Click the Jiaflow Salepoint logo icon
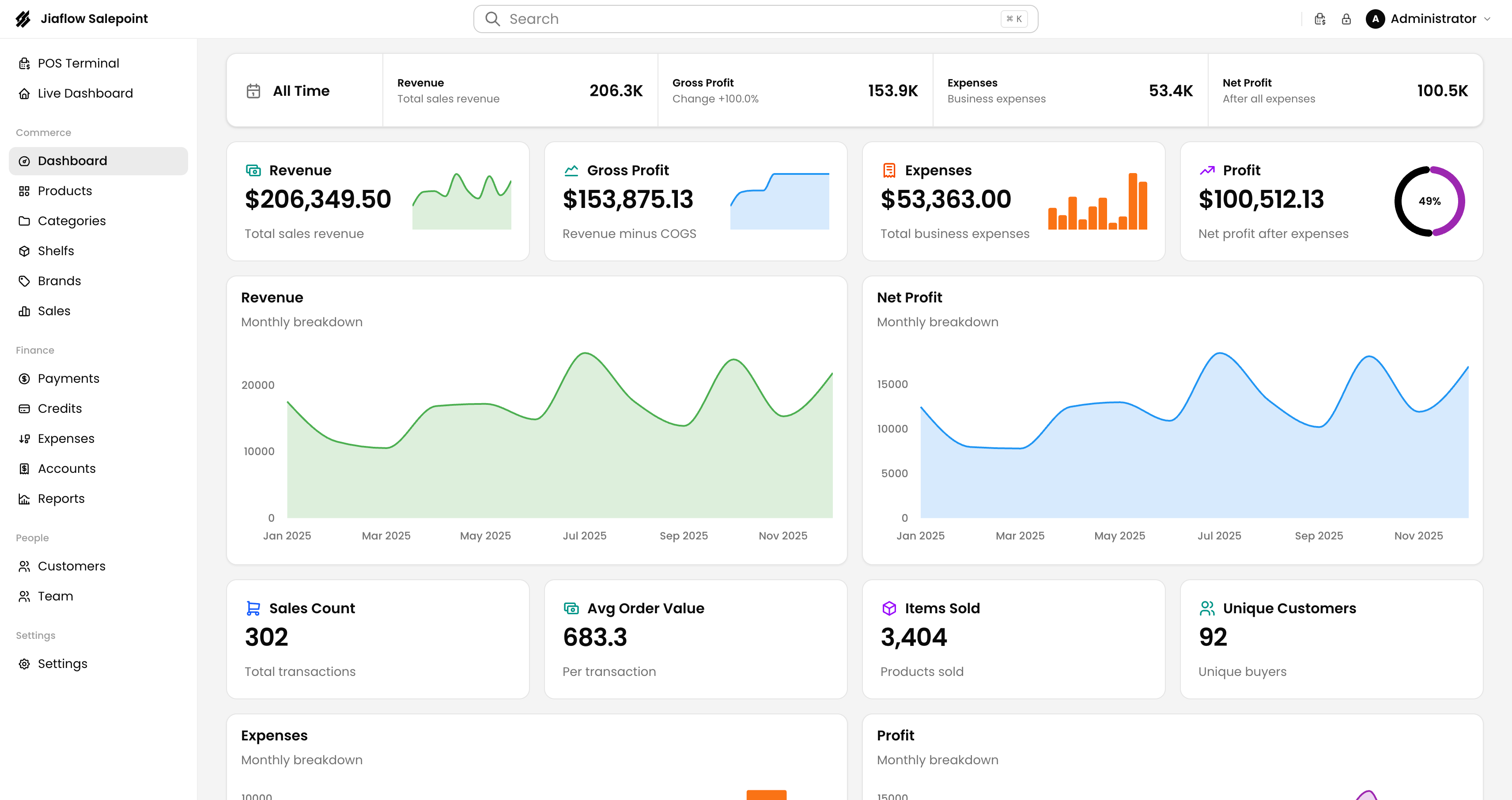The height and width of the screenshot is (800, 1512). [x=23, y=19]
